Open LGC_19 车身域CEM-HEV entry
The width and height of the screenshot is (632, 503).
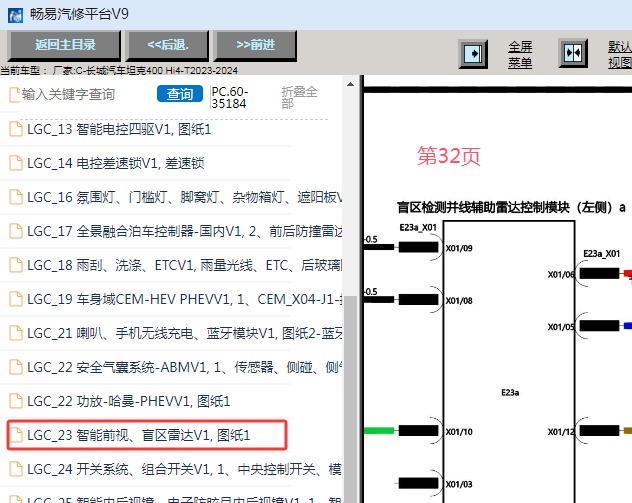[185, 299]
